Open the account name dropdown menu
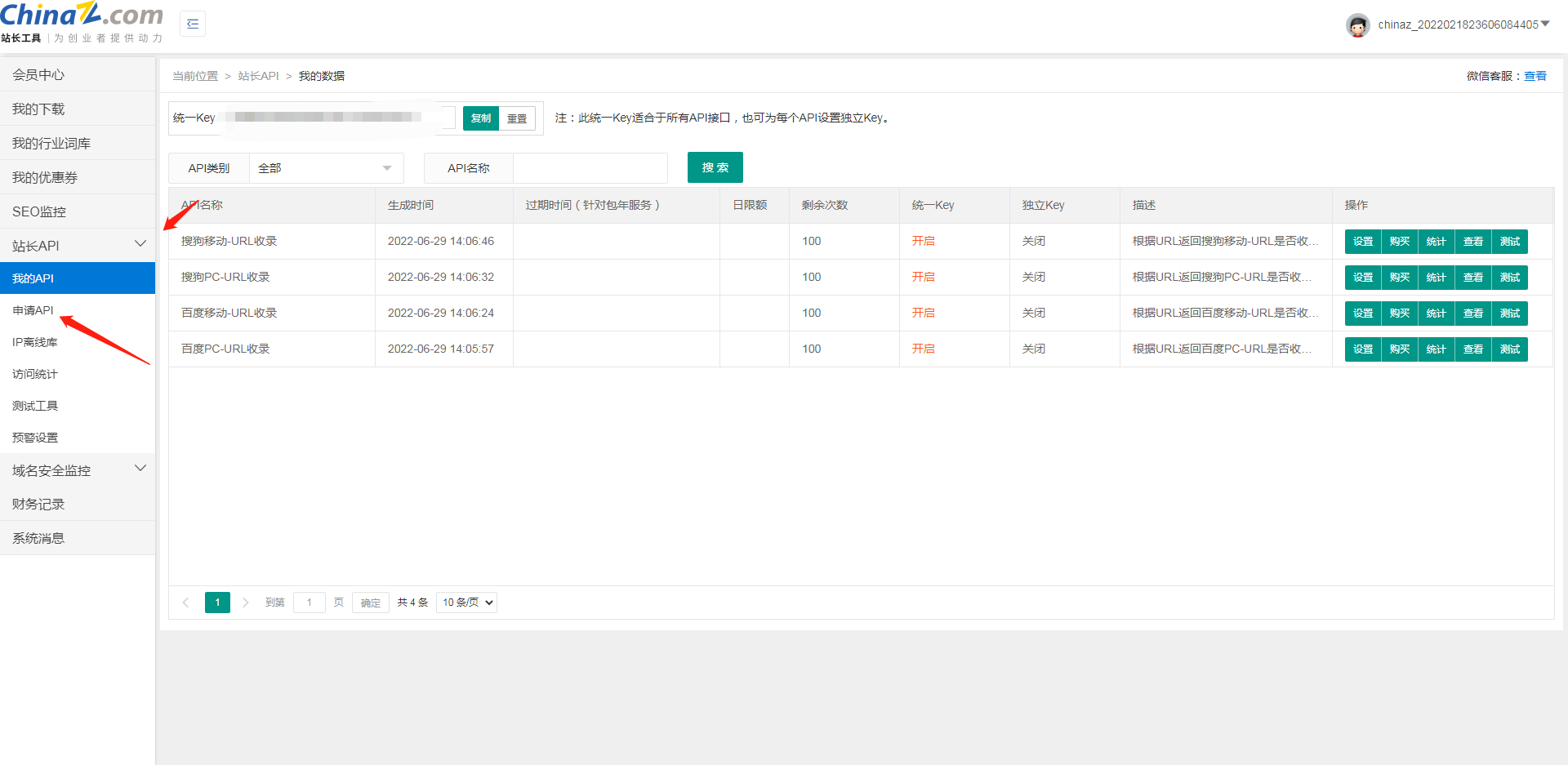 [1463, 24]
